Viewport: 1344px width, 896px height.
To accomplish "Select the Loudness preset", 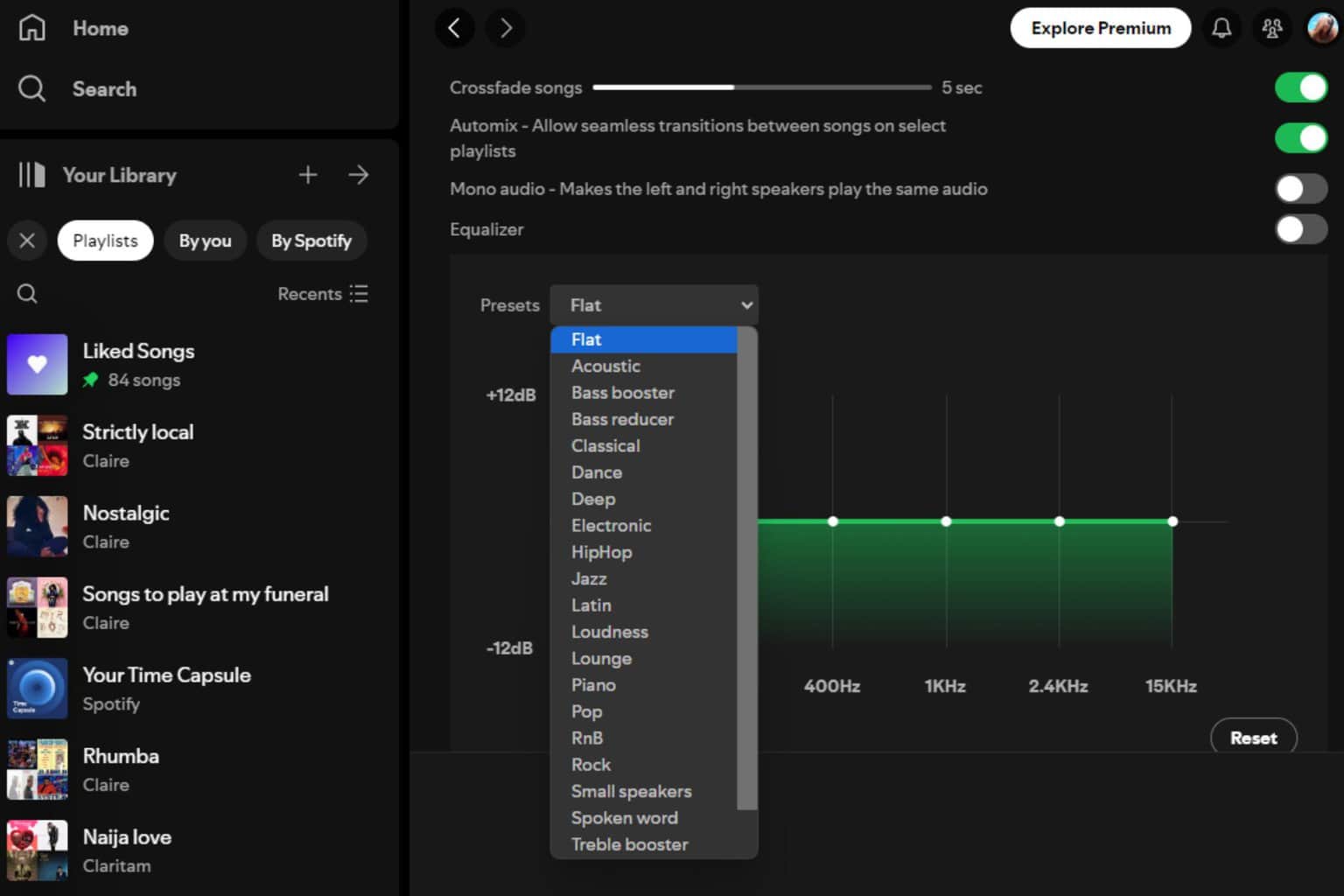I will pos(644,632).
